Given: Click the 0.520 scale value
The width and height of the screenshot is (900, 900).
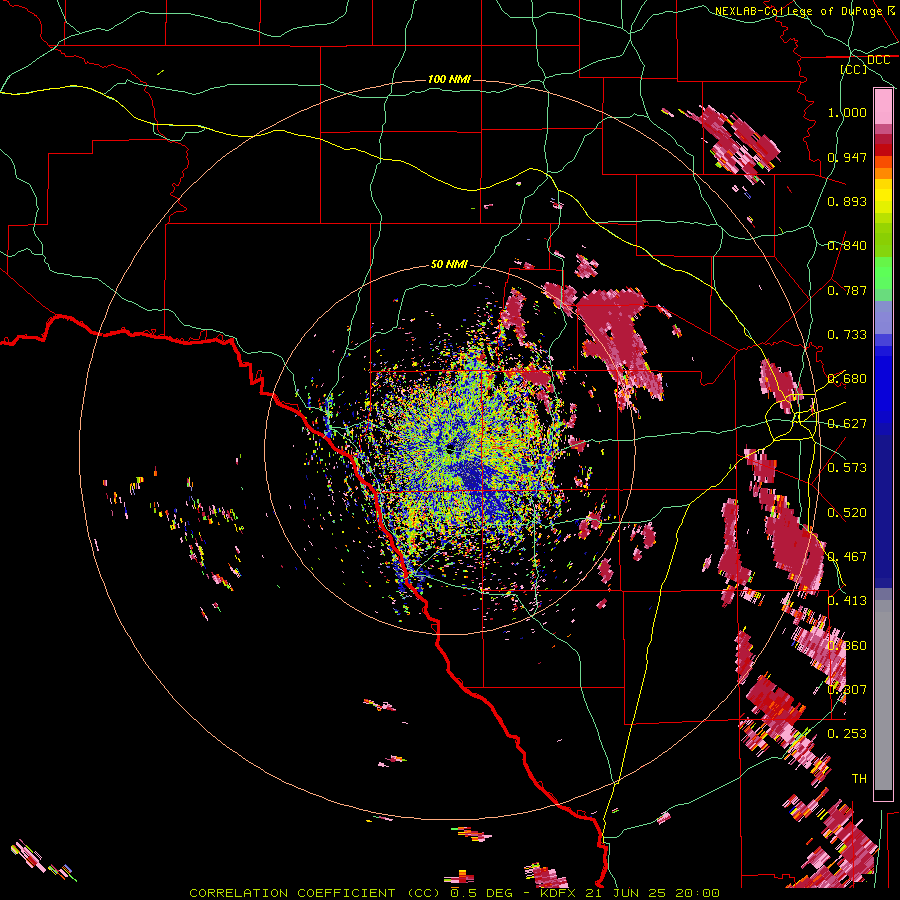Looking at the screenshot, I should point(847,513).
